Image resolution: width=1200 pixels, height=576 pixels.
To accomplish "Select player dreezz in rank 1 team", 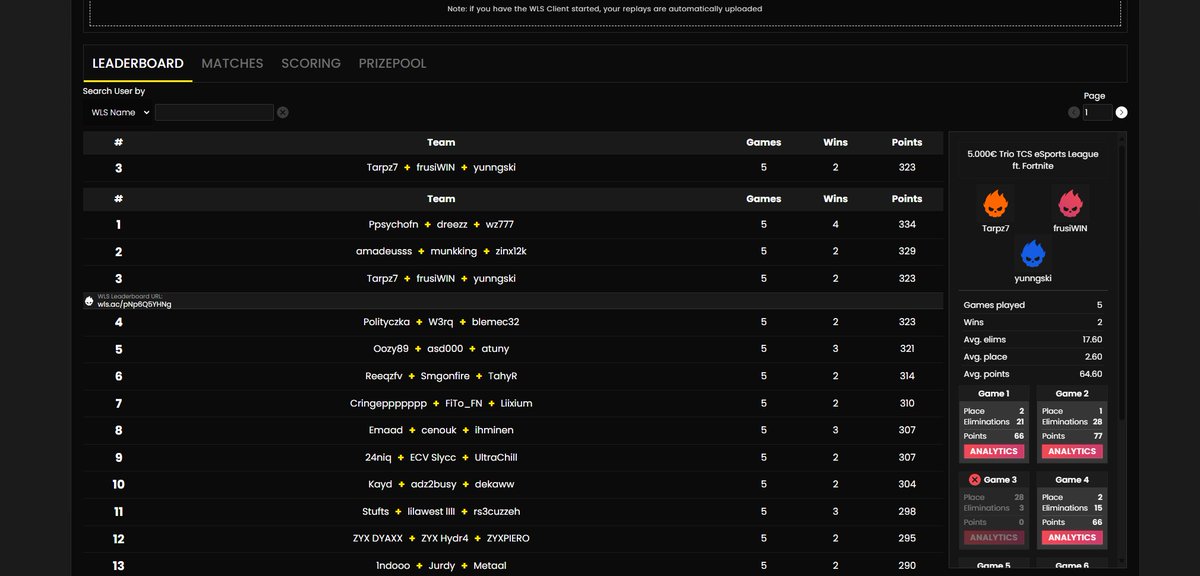I will pyautogui.click(x=452, y=224).
